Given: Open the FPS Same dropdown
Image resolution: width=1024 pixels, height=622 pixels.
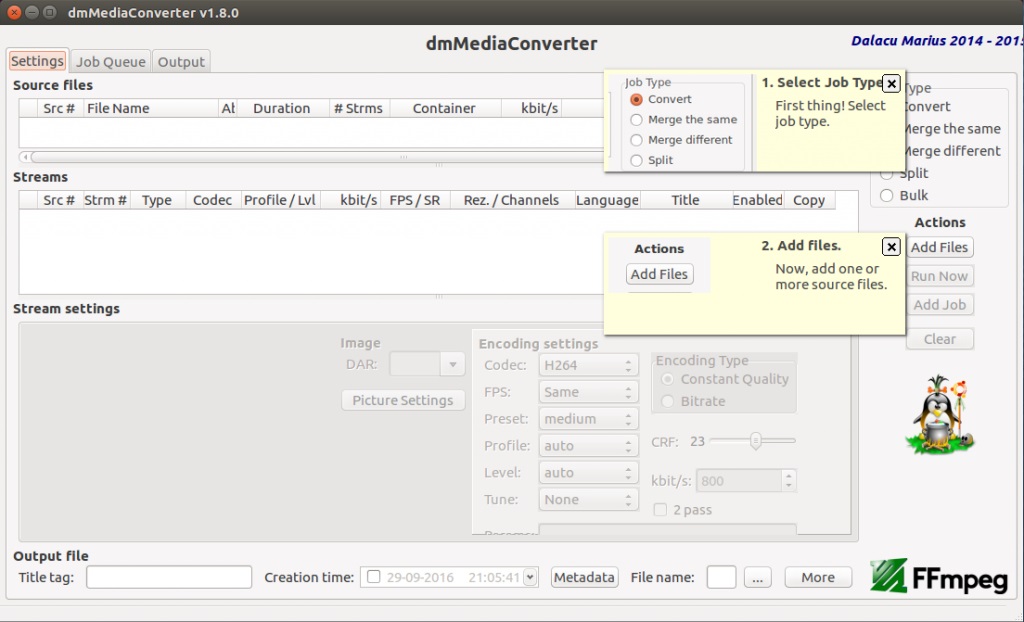Looking at the screenshot, I should point(588,392).
